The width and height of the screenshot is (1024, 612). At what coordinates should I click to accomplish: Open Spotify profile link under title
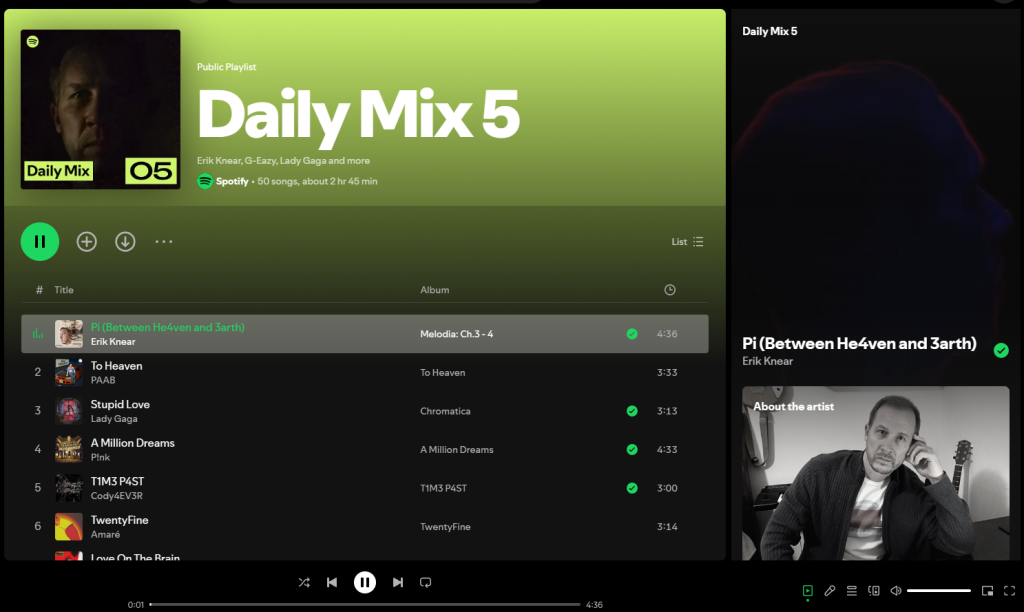232,182
